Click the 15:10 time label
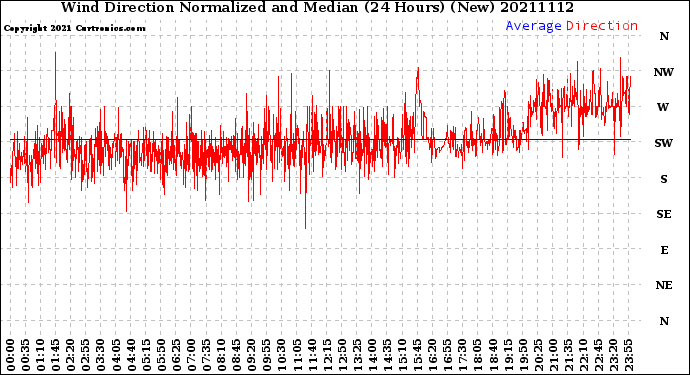The height and width of the screenshot is (375, 690). click(x=402, y=355)
